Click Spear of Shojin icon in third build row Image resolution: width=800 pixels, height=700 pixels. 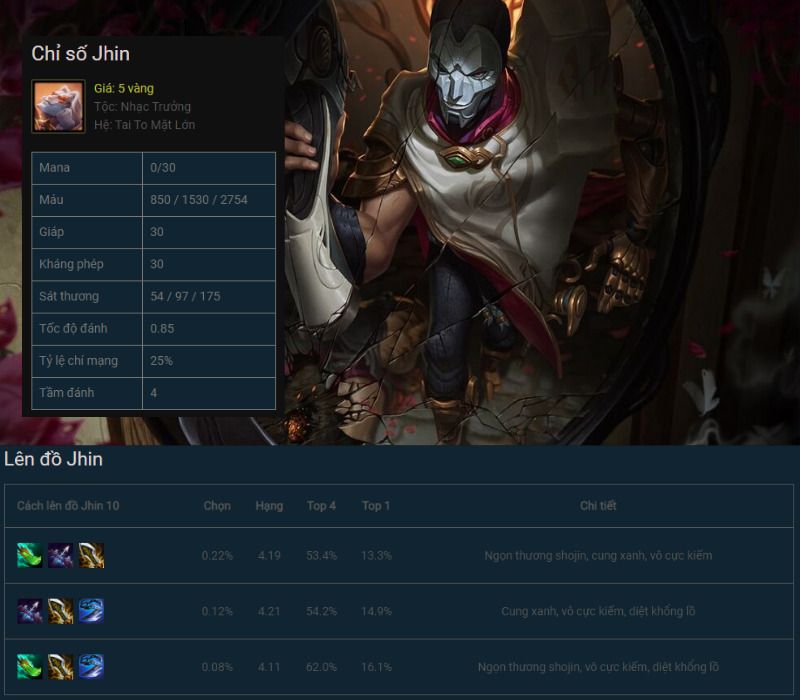point(30,666)
